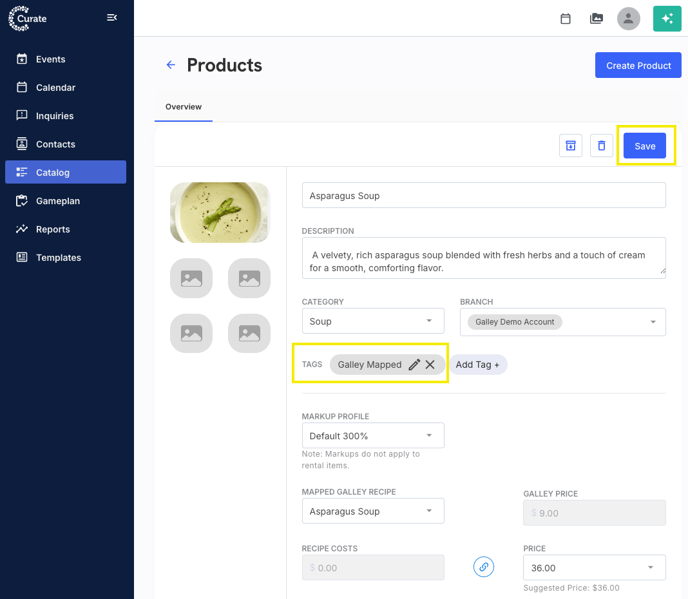Click the green sparkle AI button
Viewport: 688px width, 599px height.
tap(667, 18)
